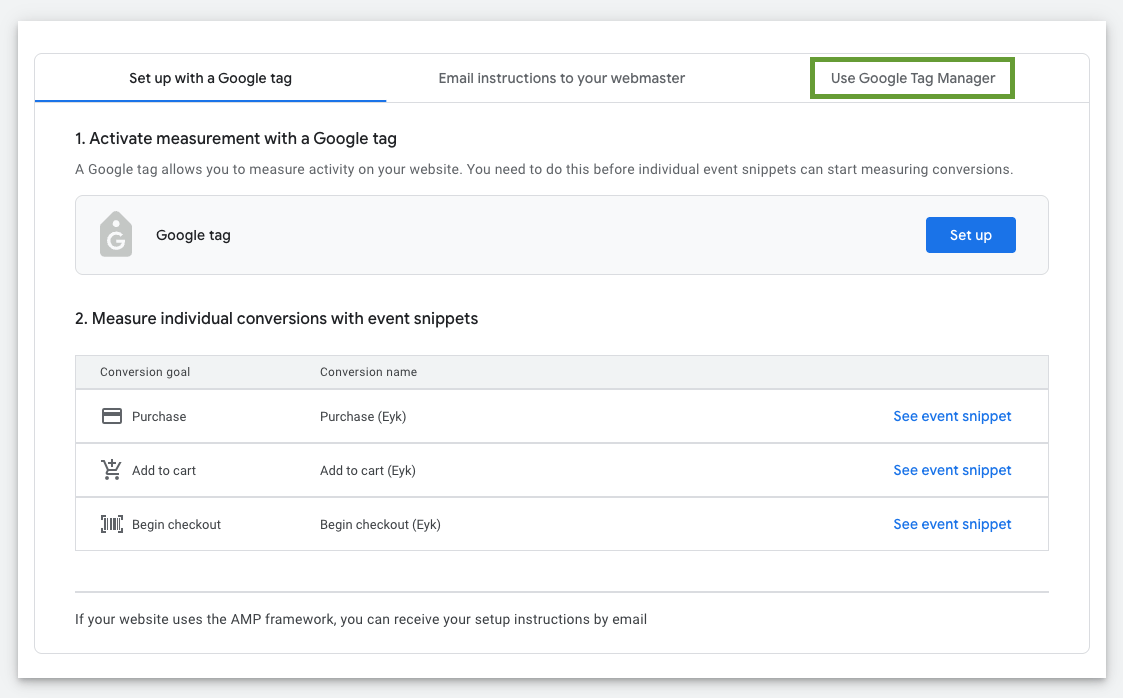The width and height of the screenshot is (1123, 698).
Task: Select the Set up with a Google tag tab
Action: (x=211, y=78)
